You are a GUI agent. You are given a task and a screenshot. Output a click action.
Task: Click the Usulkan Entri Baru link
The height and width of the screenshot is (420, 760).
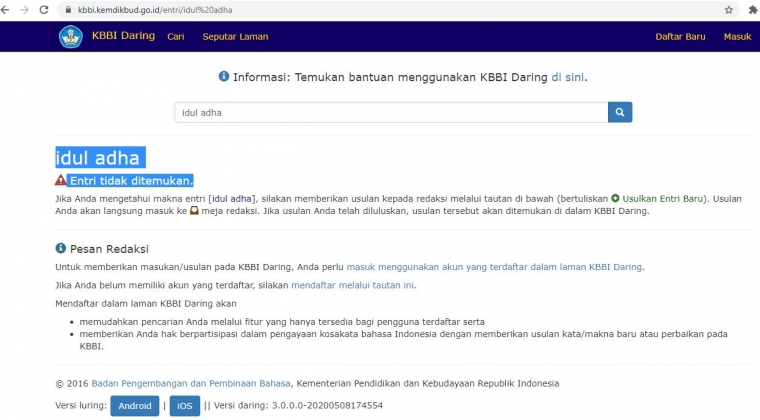662,199
